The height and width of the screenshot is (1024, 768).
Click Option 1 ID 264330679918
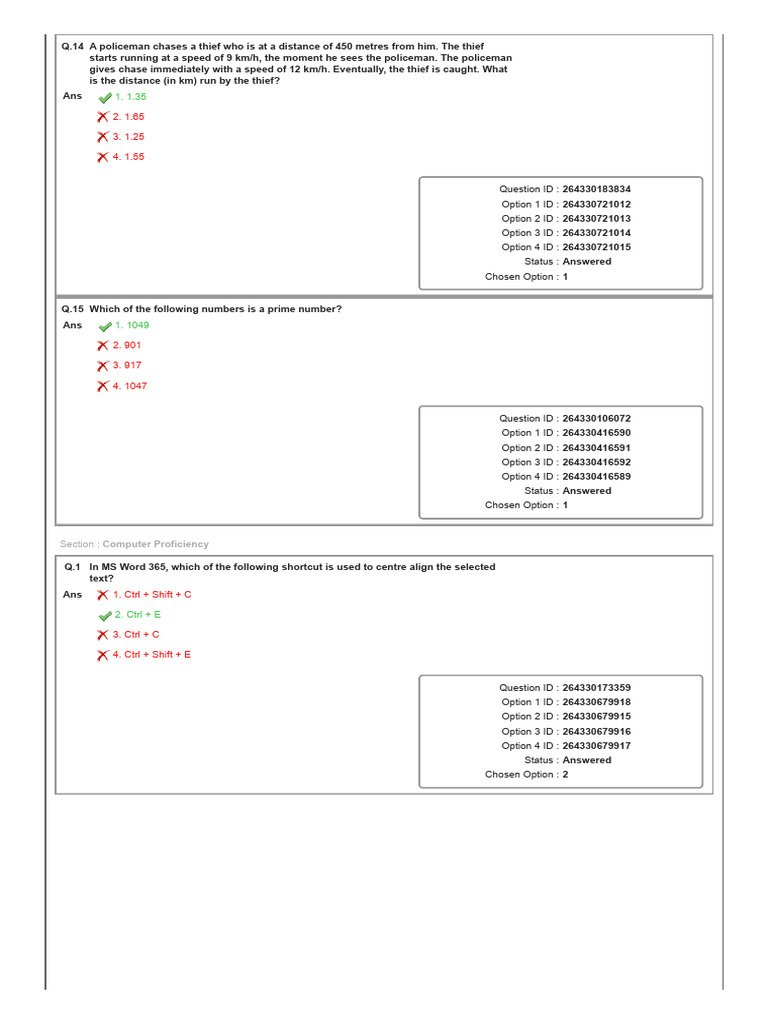pyautogui.click(x=566, y=702)
